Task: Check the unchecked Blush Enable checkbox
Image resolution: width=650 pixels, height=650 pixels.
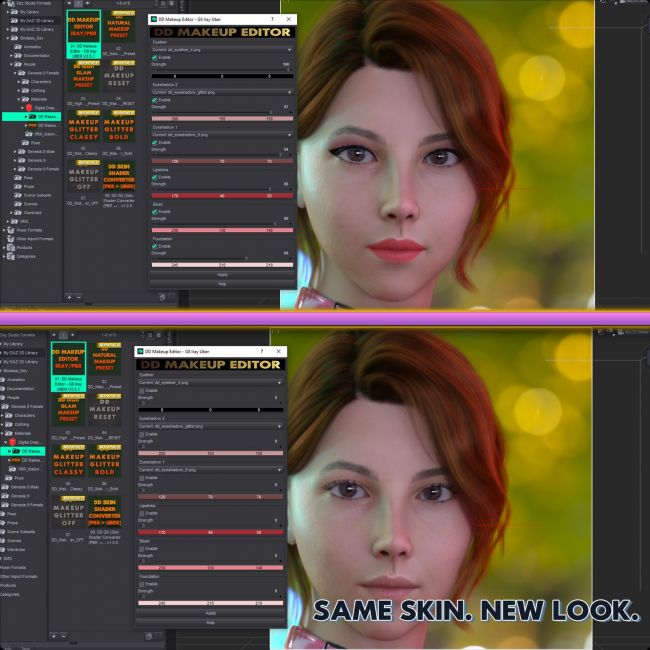Action: (141, 548)
